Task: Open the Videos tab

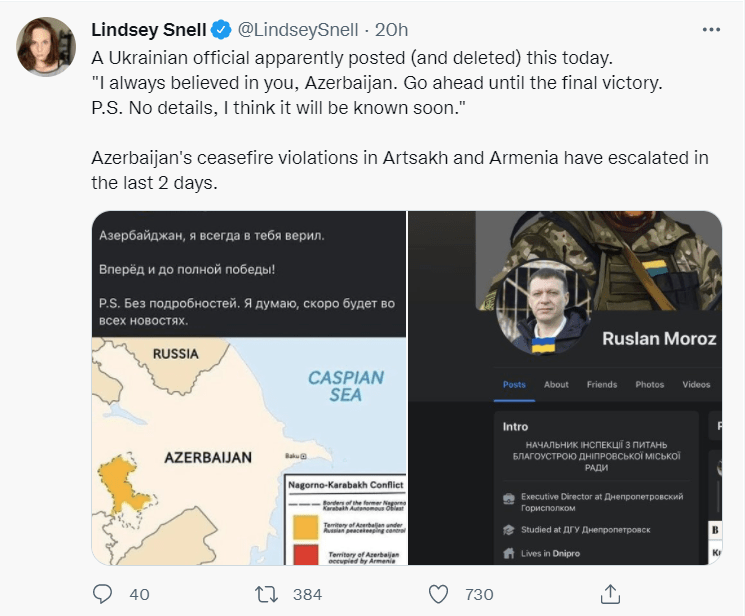Action: (696, 384)
